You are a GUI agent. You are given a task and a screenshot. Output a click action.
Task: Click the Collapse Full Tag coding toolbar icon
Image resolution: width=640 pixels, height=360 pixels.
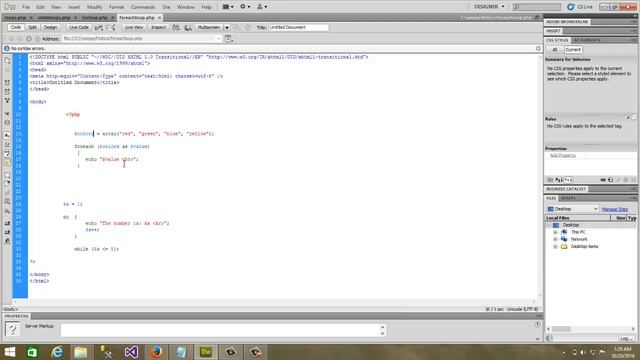(7, 82)
